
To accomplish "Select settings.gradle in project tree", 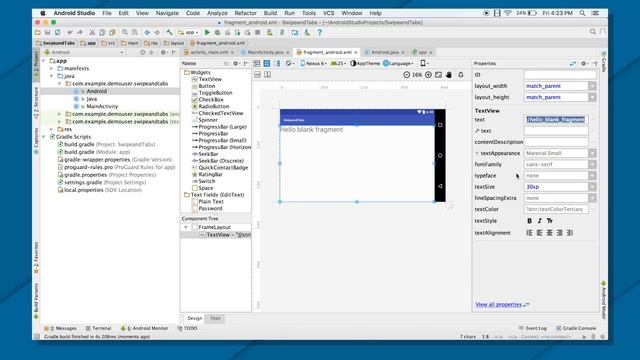I will (x=83, y=182).
